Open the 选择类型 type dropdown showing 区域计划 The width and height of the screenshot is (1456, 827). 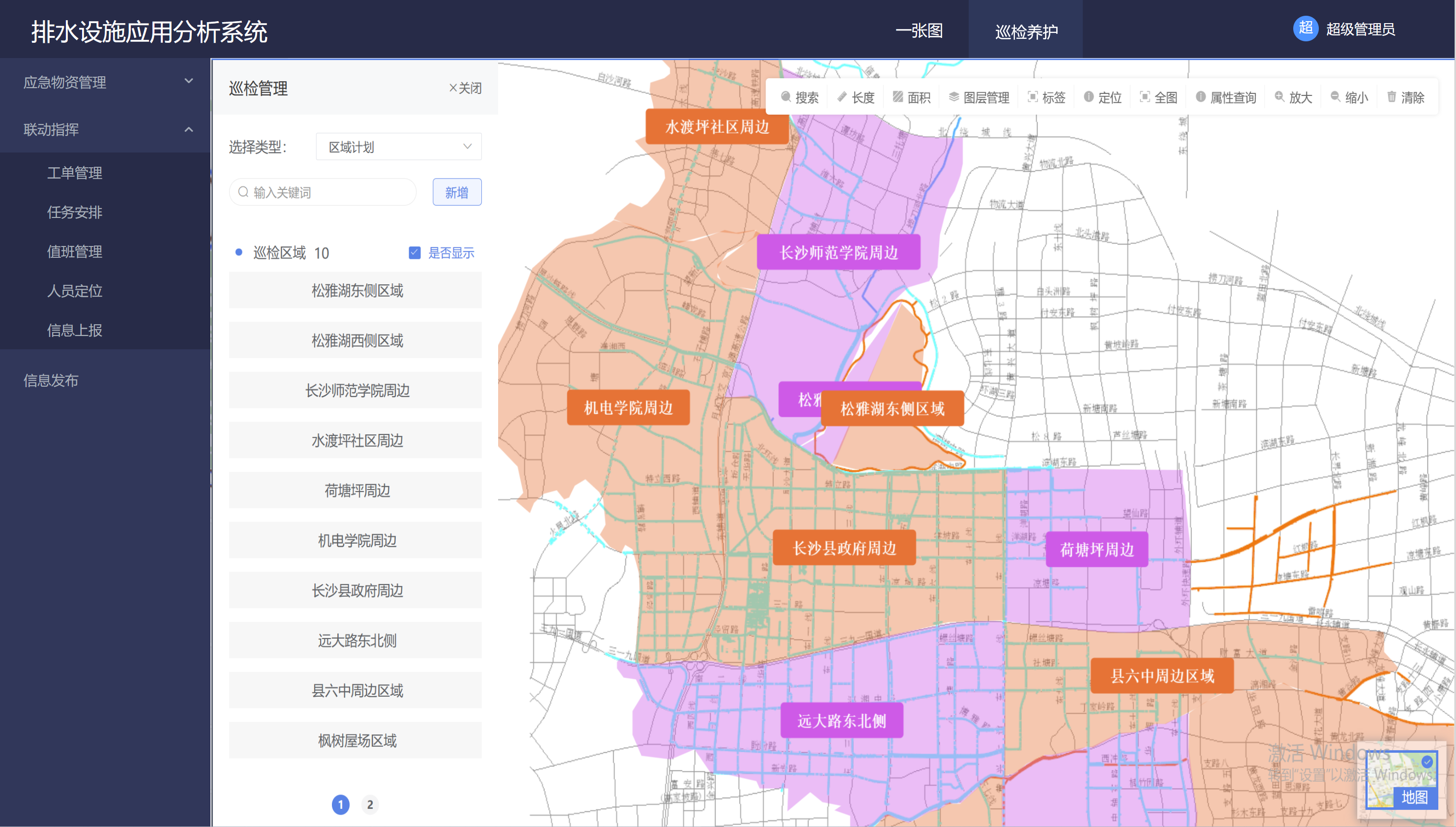click(398, 146)
